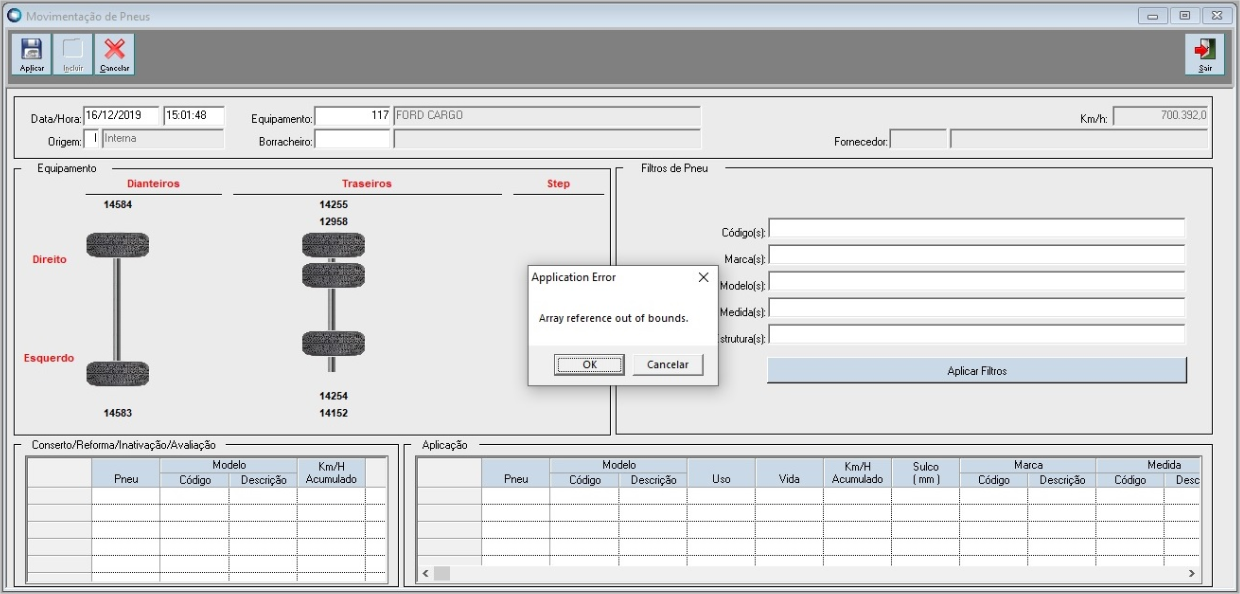Click the time field 15:01:48
The height and width of the screenshot is (594, 1240).
click(194, 115)
